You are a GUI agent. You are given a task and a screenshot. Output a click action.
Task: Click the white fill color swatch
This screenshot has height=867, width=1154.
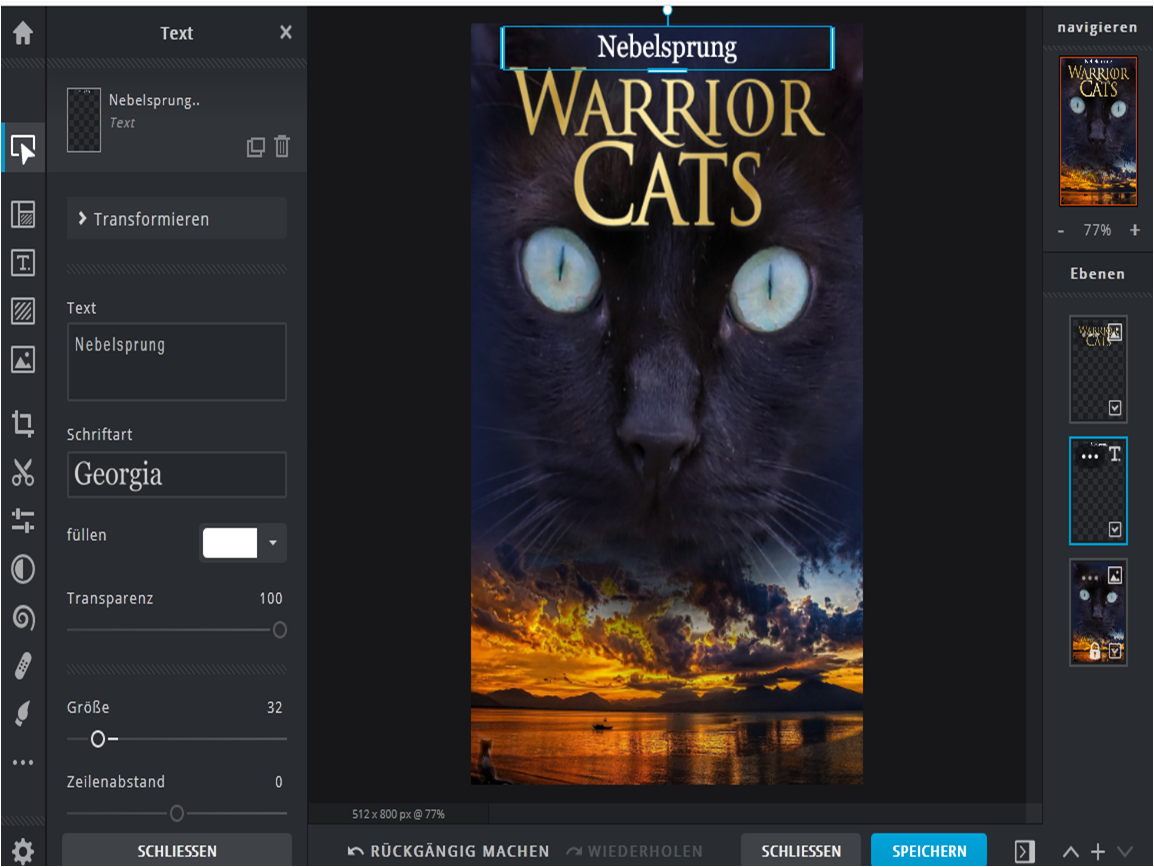tap(230, 543)
